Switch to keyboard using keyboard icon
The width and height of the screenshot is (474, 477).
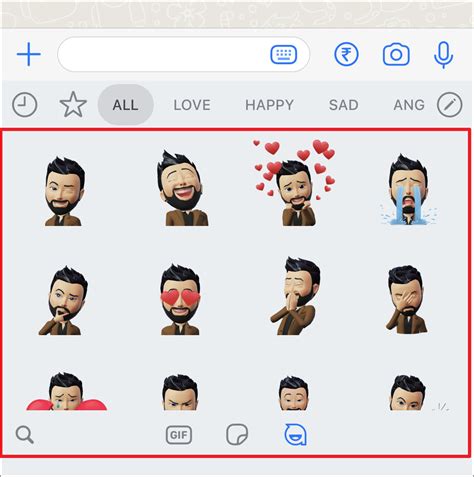point(284,54)
